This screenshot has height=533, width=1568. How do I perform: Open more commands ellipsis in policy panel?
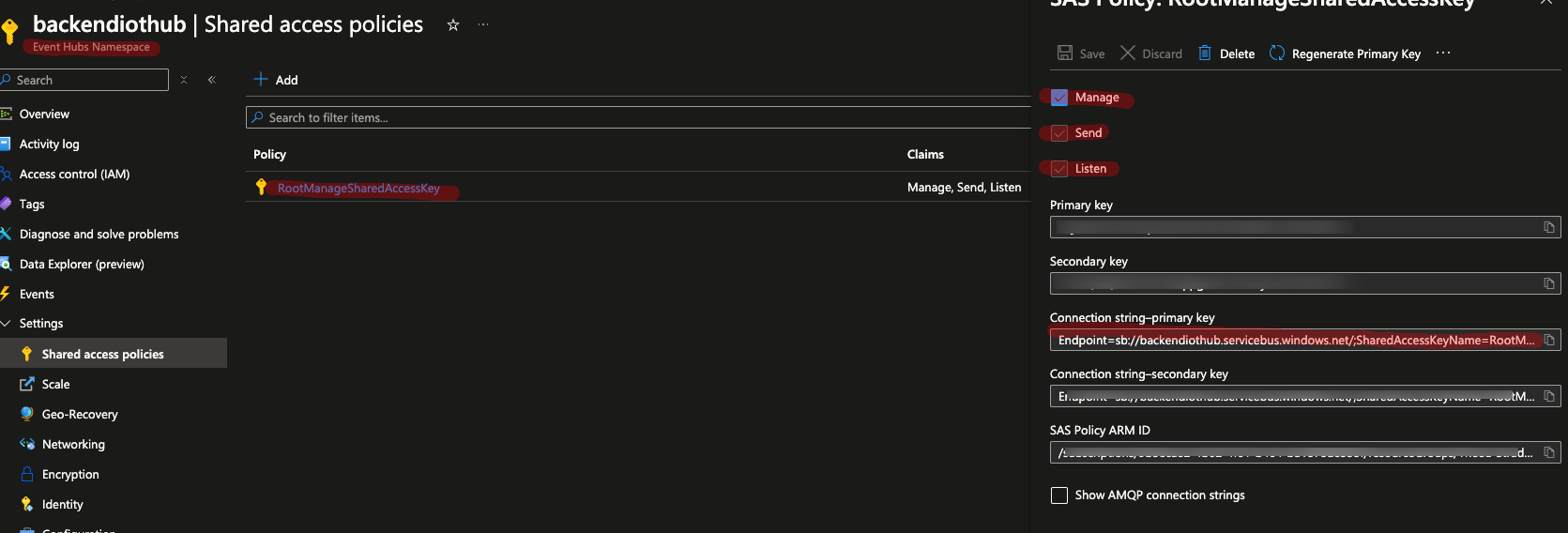(x=1443, y=53)
